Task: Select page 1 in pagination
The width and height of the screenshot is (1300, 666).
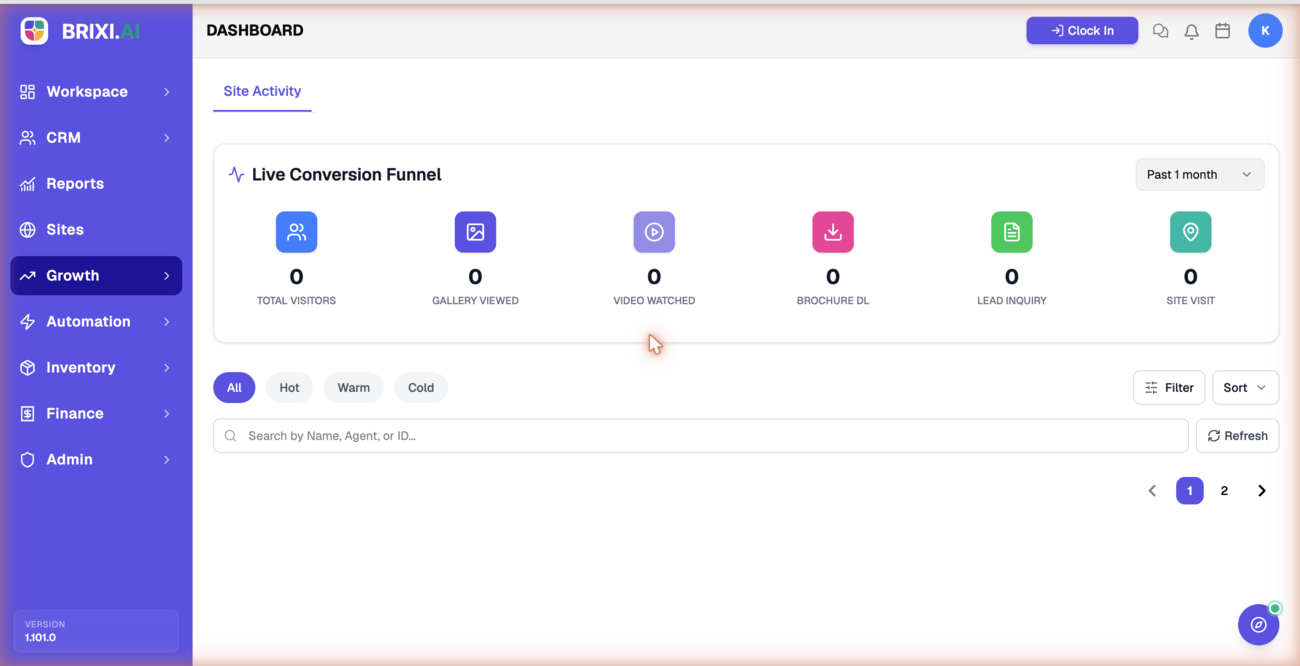Action: click(x=1190, y=491)
